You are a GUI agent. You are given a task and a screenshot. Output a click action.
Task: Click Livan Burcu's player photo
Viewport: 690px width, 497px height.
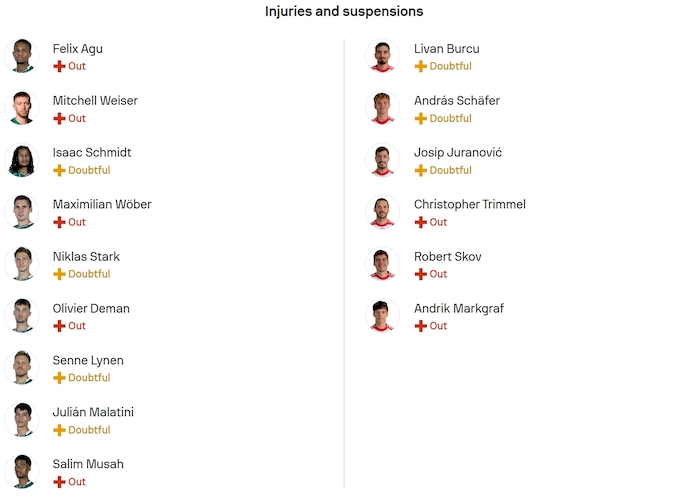(382, 56)
